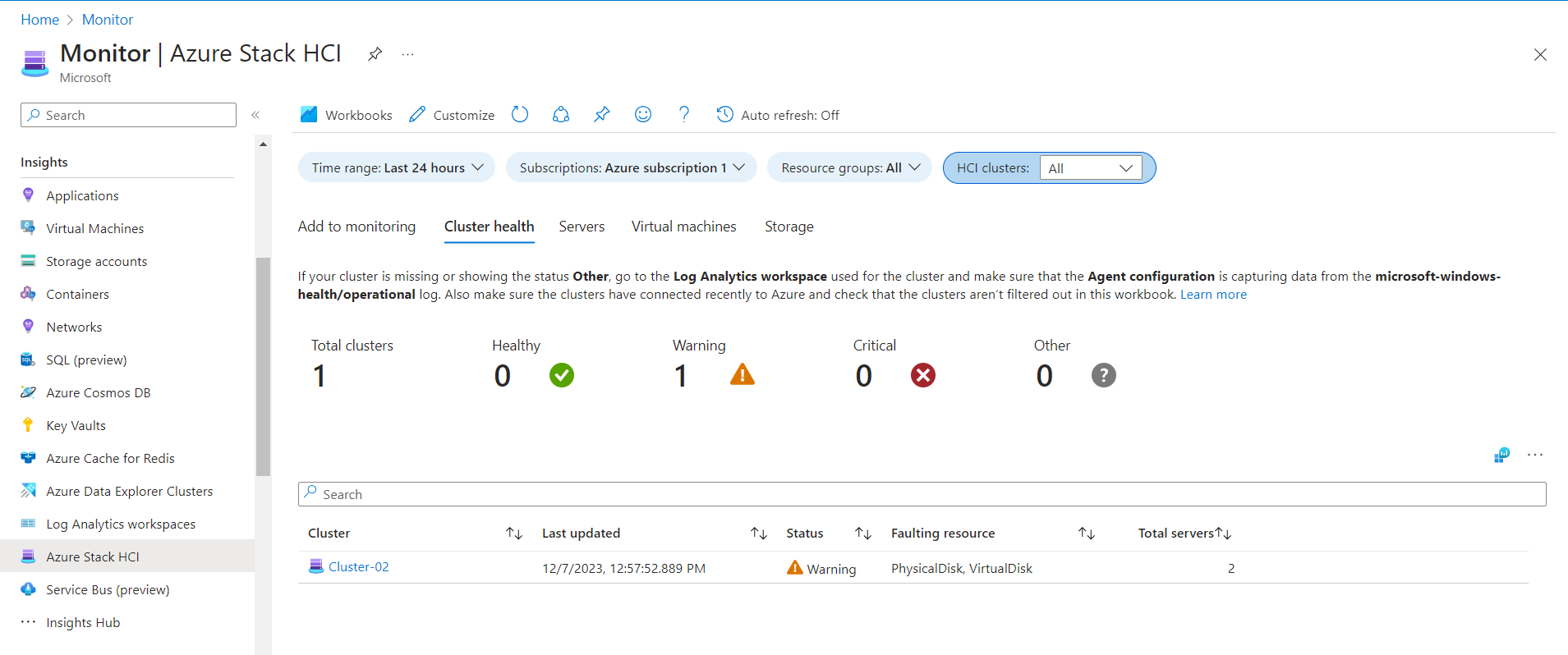Select Azure Cache for Redis

[110, 458]
